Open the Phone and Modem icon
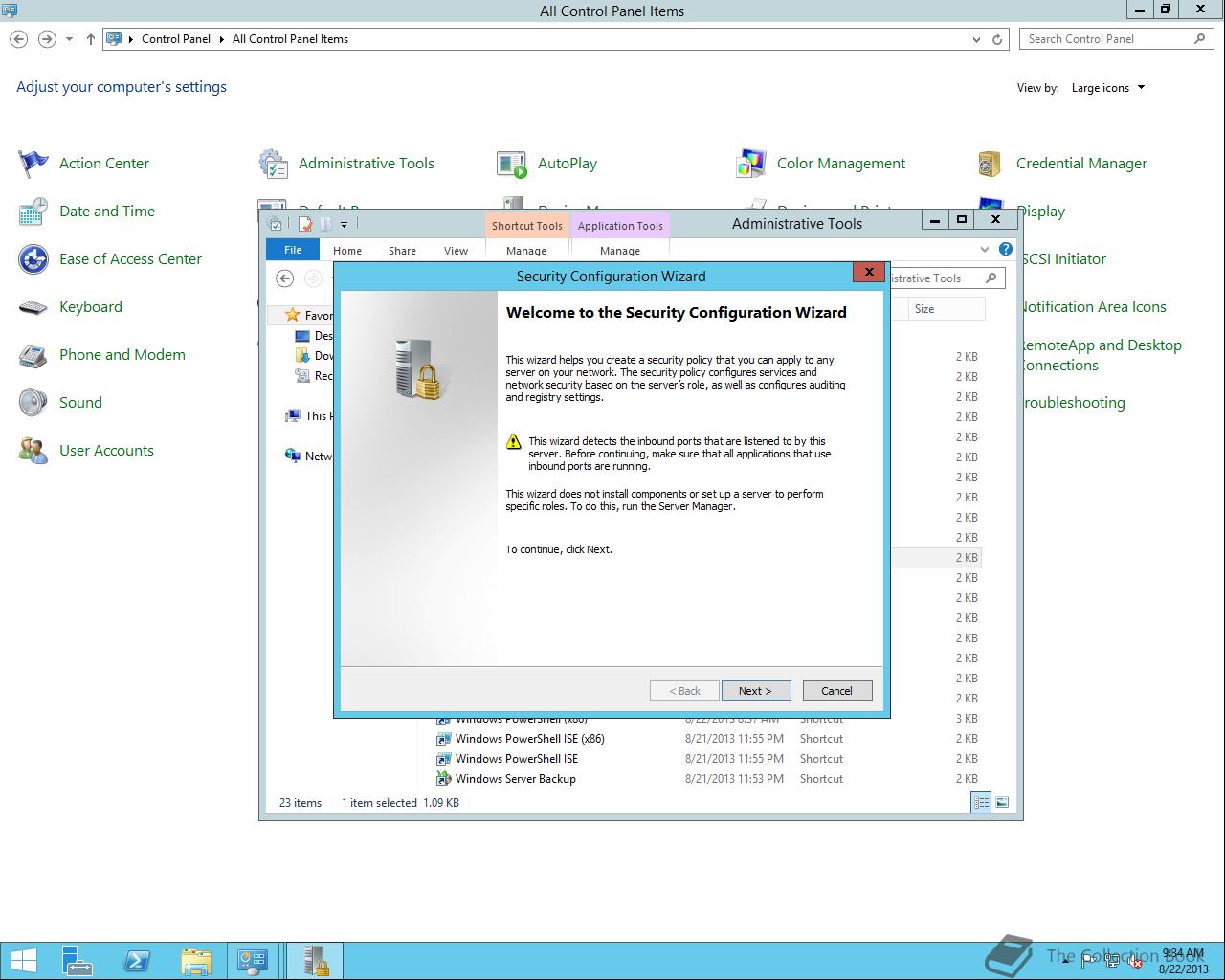The image size is (1225, 980). point(33,355)
